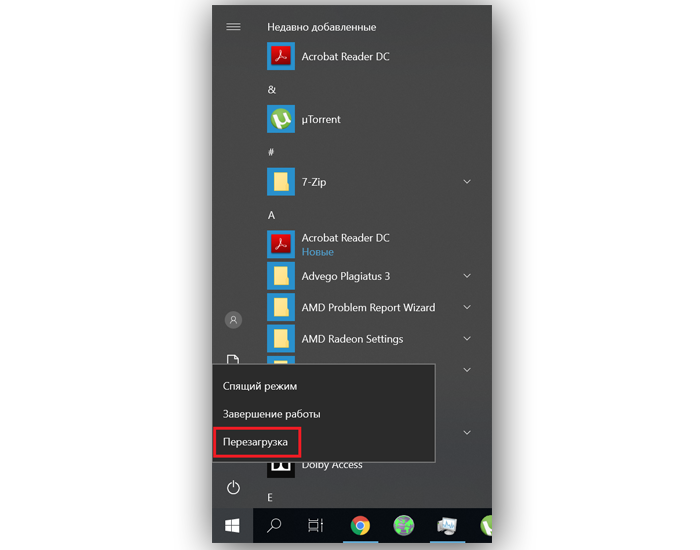Expand the Advego Plagiatus 3 folder
This screenshot has width=700, height=550.
466,276
